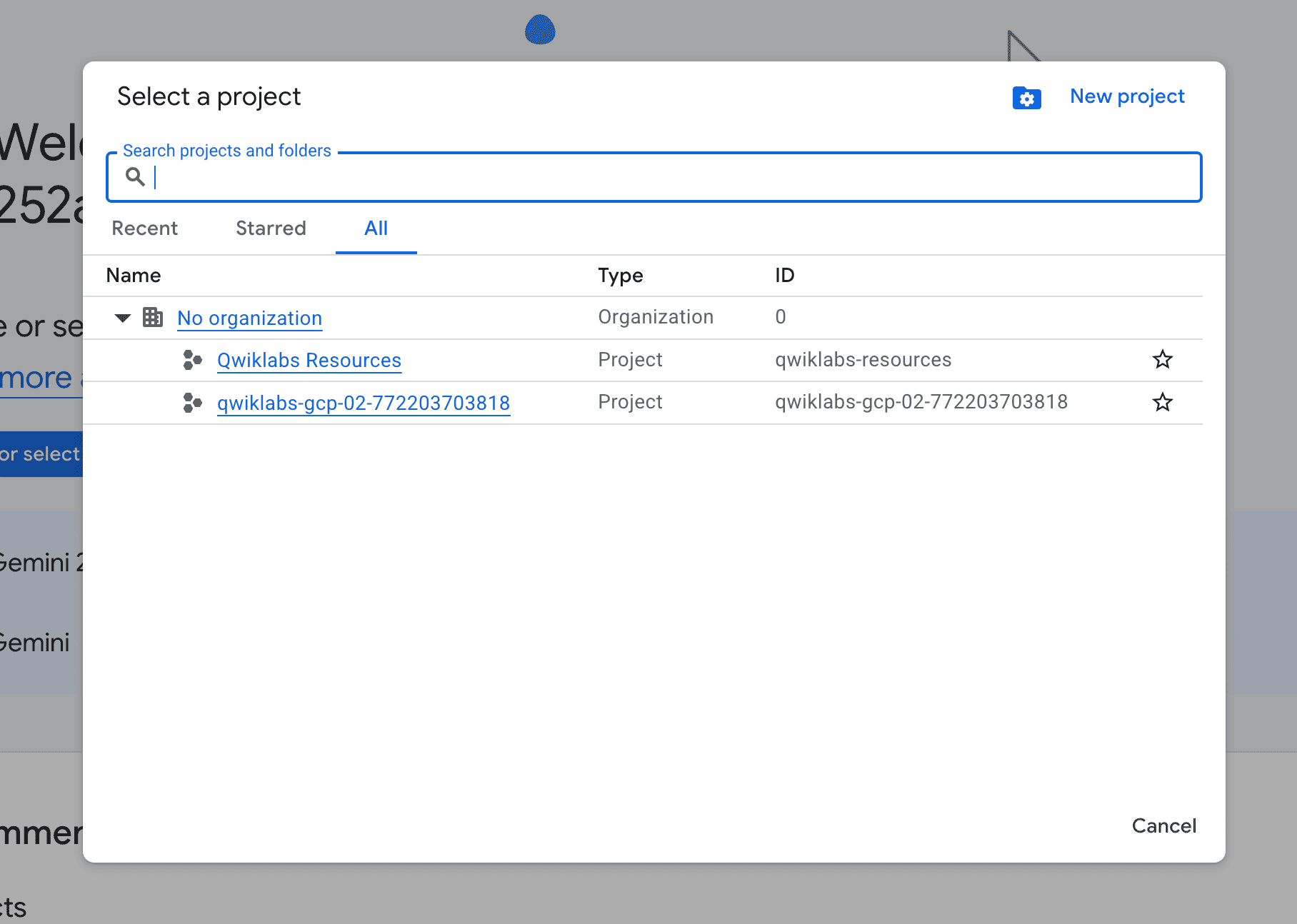Click project icon beside qwiklabs-gcp-02-772203703818
This screenshot has width=1297, height=924.
(x=192, y=403)
